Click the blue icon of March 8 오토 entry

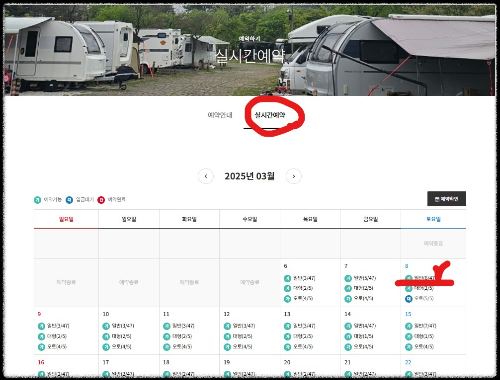pyautogui.click(x=409, y=299)
